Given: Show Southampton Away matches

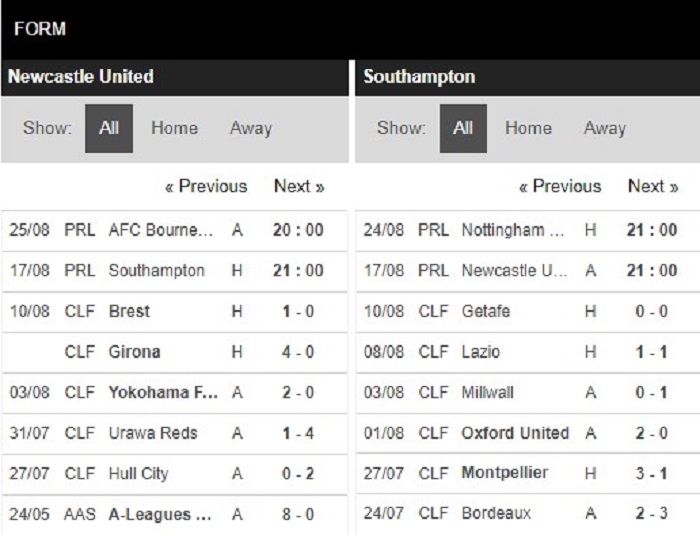Looking at the screenshot, I should click(605, 129).
